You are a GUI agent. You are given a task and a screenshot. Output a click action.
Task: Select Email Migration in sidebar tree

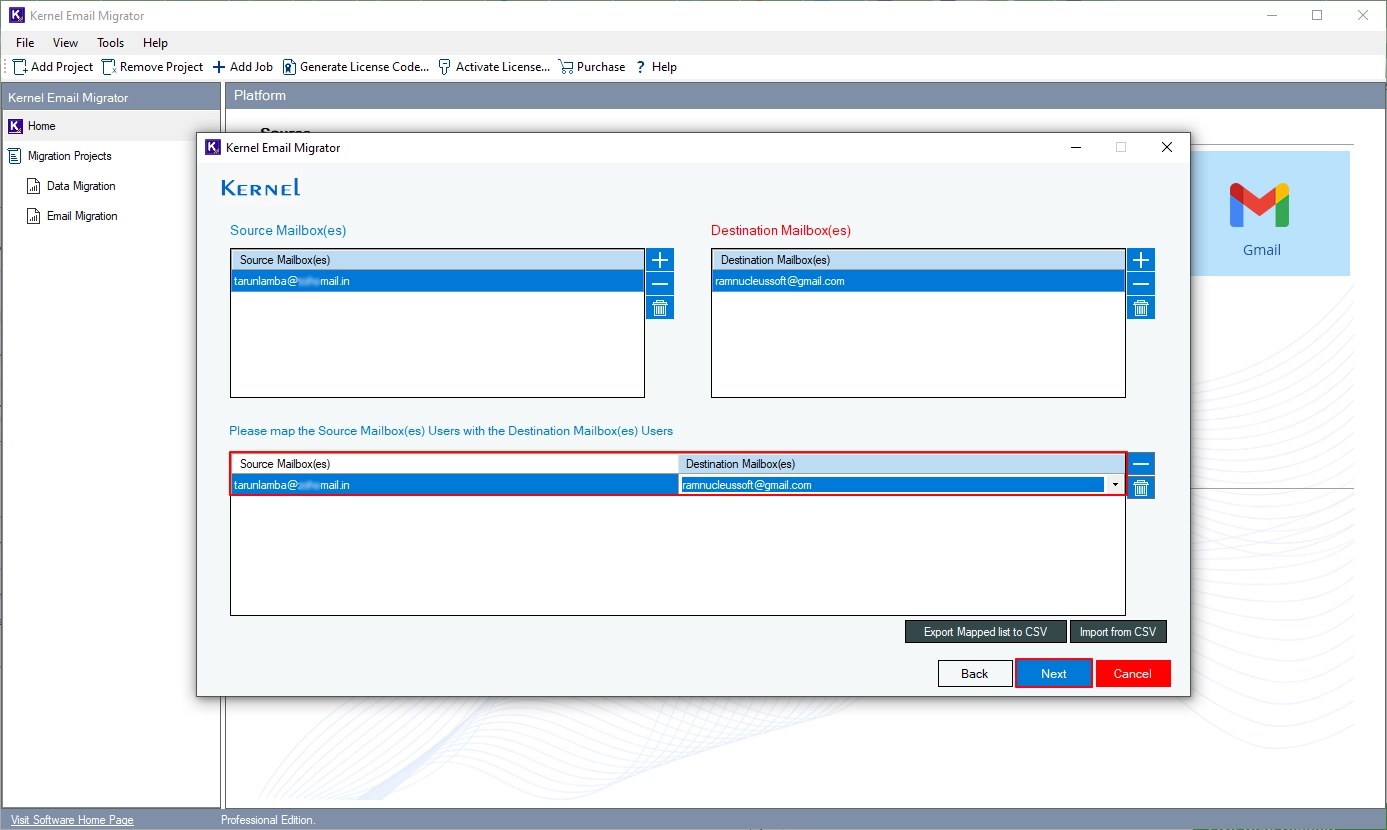pos(82,216)
